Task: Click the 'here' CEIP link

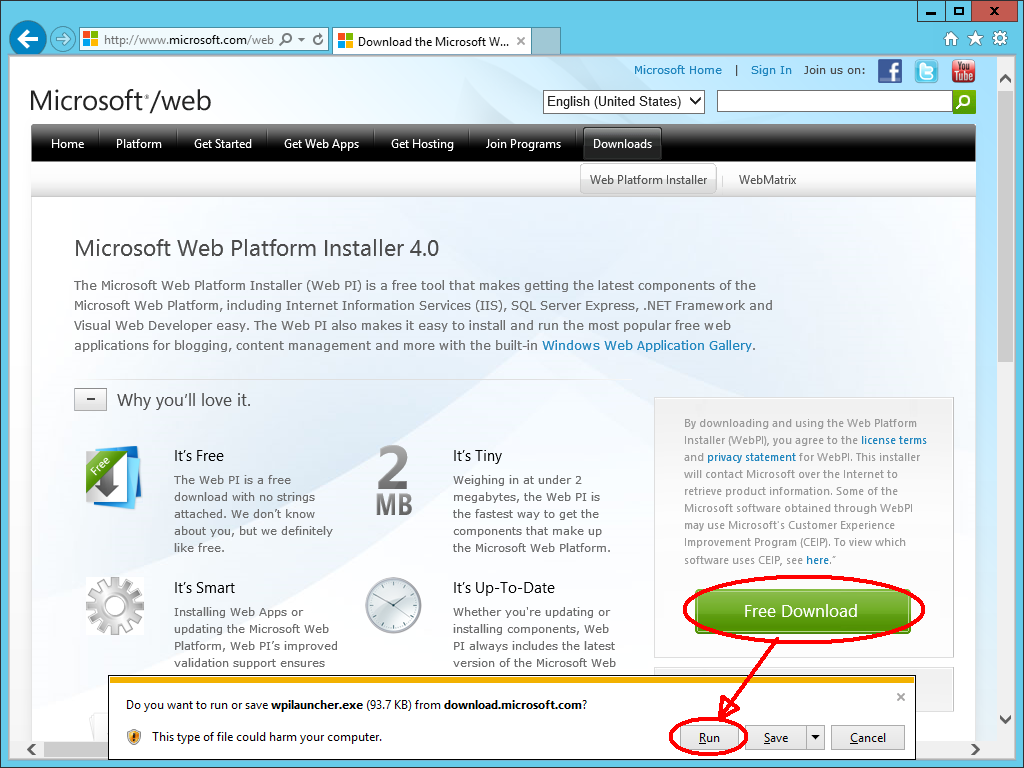Action: 818,560
